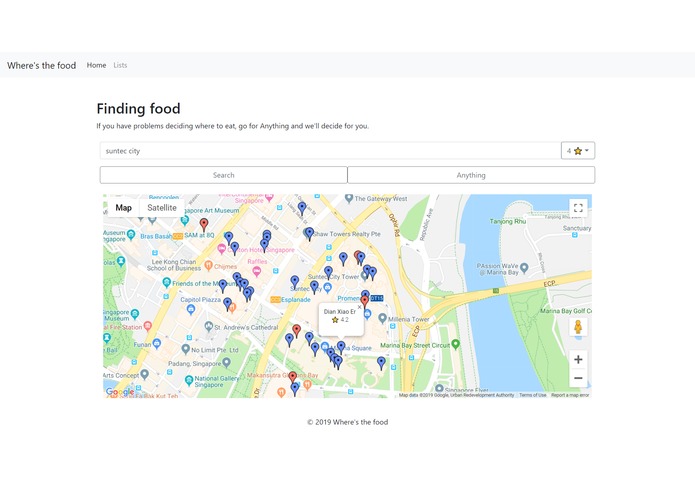Click the blue marker near Capitol Piazza

(x=227, y=304)
